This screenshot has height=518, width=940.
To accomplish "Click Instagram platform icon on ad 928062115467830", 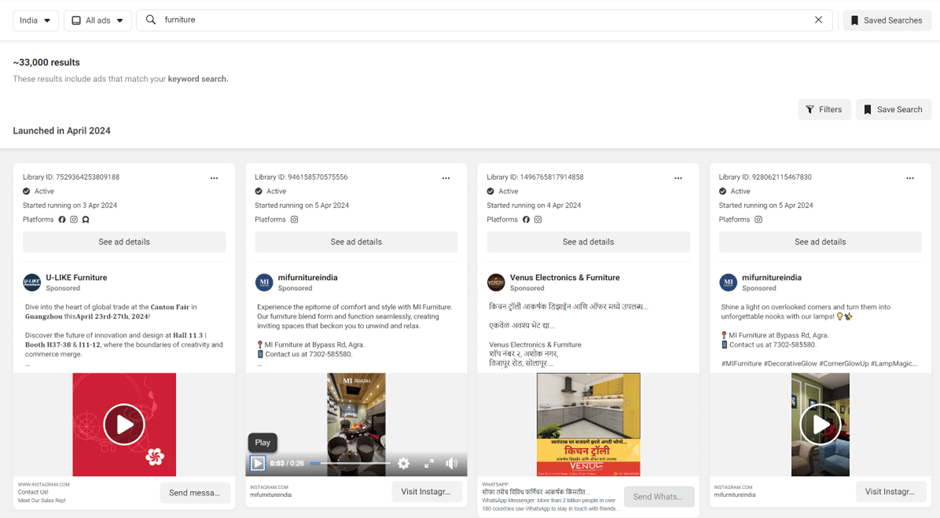I will coord(758,219).
